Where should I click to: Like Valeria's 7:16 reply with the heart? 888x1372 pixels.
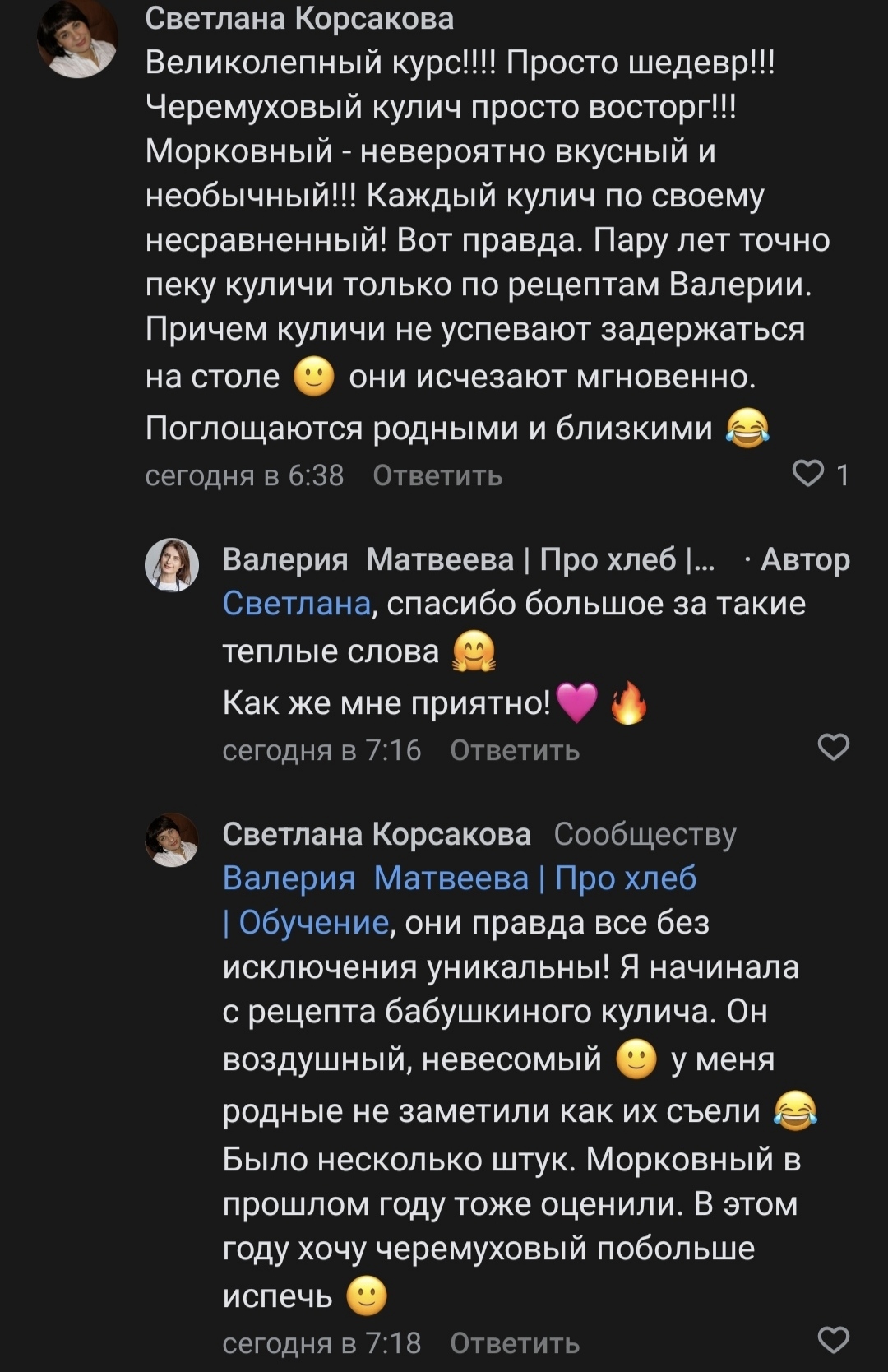tap(833, 747)
